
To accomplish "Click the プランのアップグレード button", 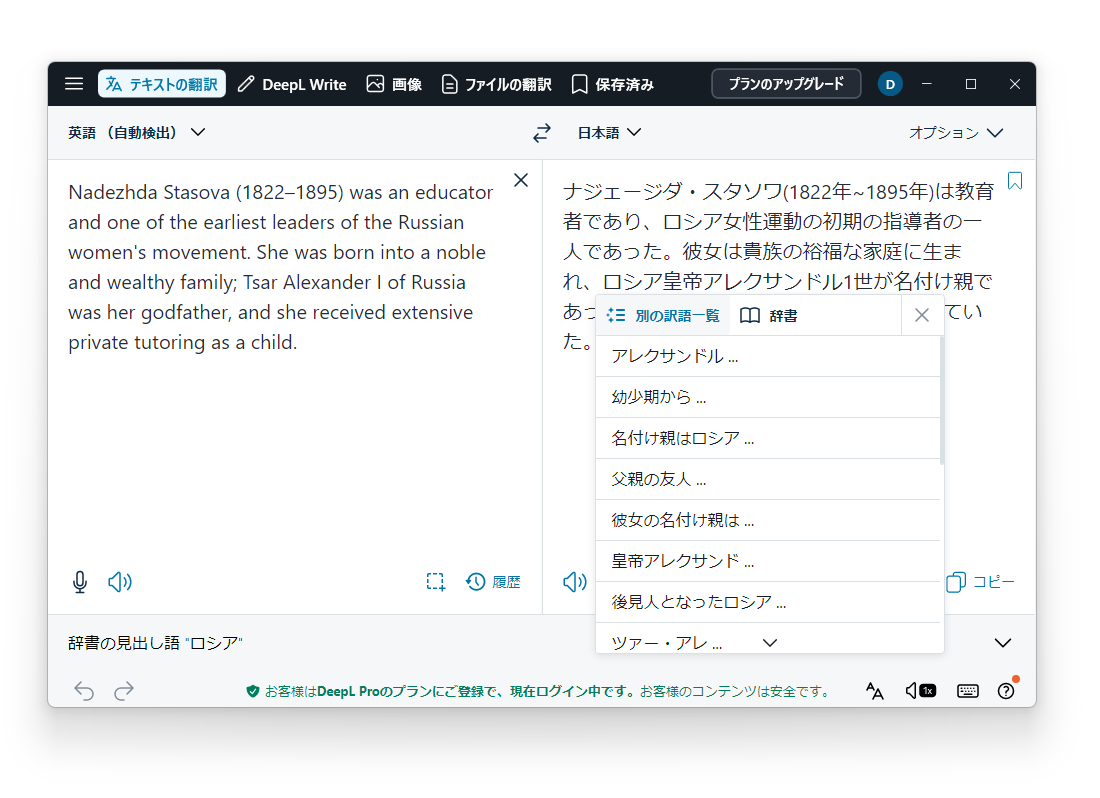I will [786, 84].
